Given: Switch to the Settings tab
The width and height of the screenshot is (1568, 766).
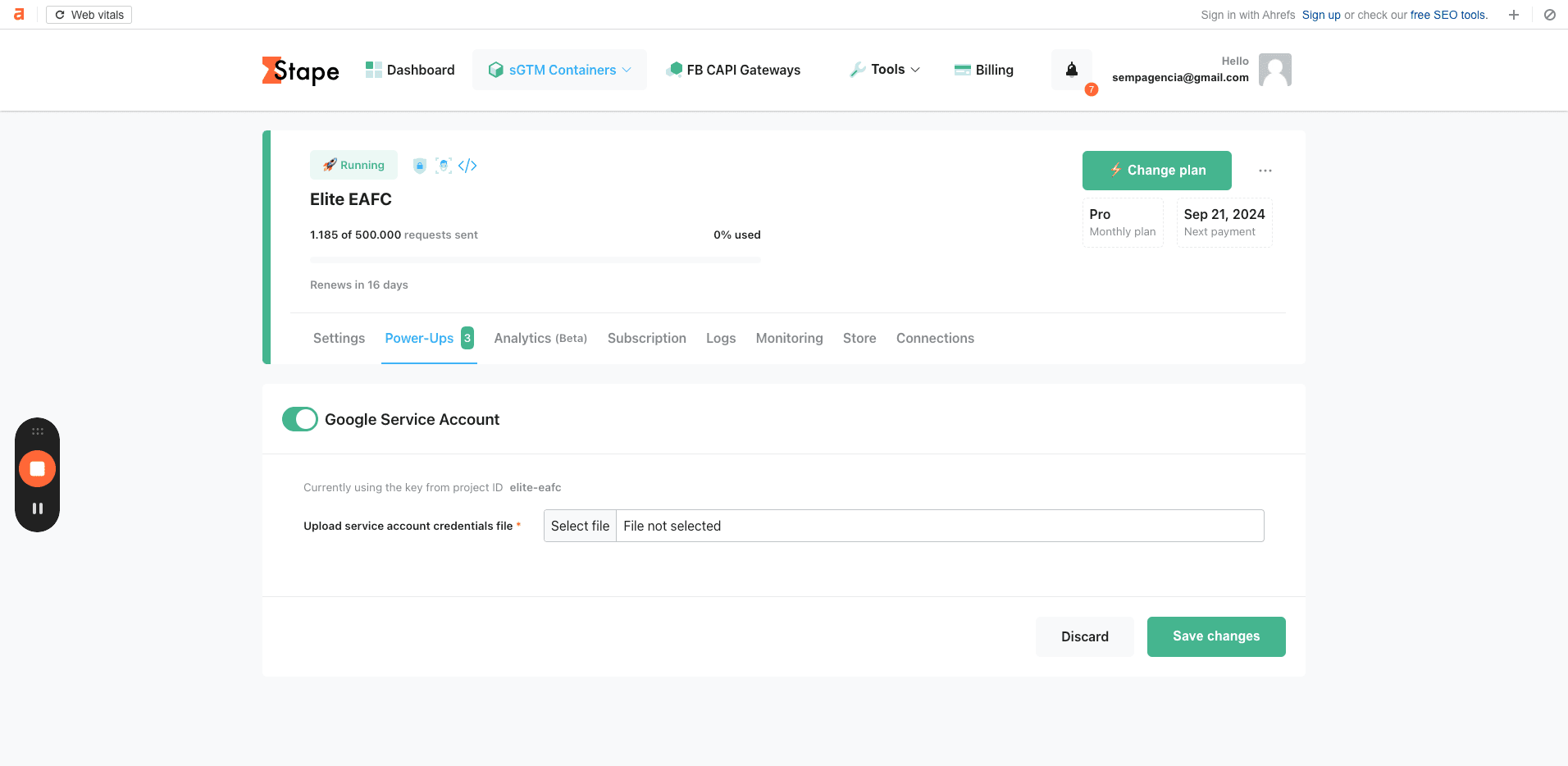Looking at the screenshot, I should click(x=339, y=338).
